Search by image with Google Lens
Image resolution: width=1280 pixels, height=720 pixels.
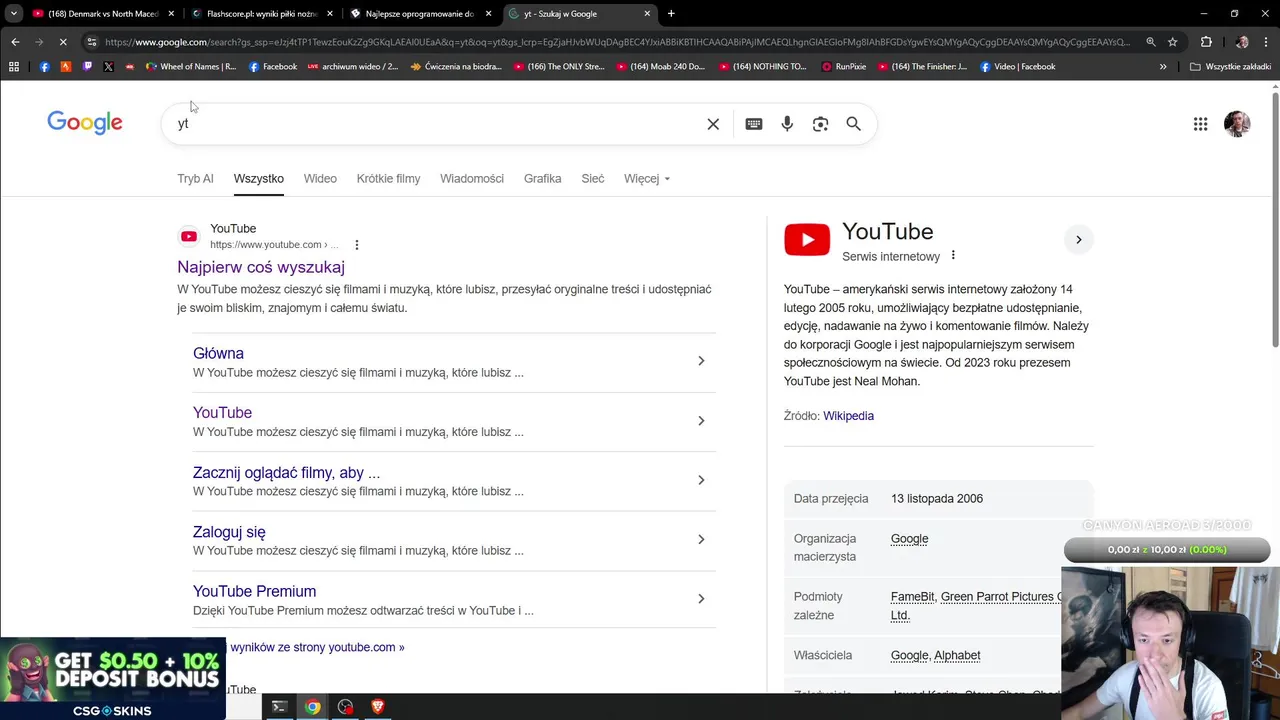(820, 124)
